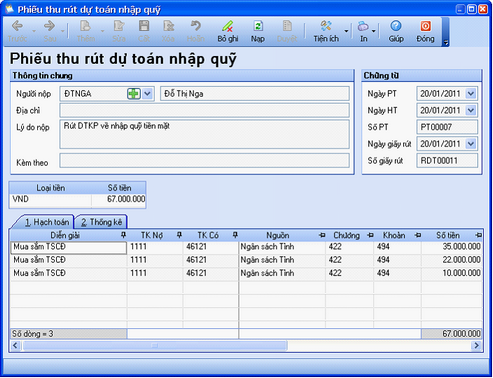This screenshot has width=493, height=378.
Task: Click the Kèm theo input field
Action: pos(205,161)
